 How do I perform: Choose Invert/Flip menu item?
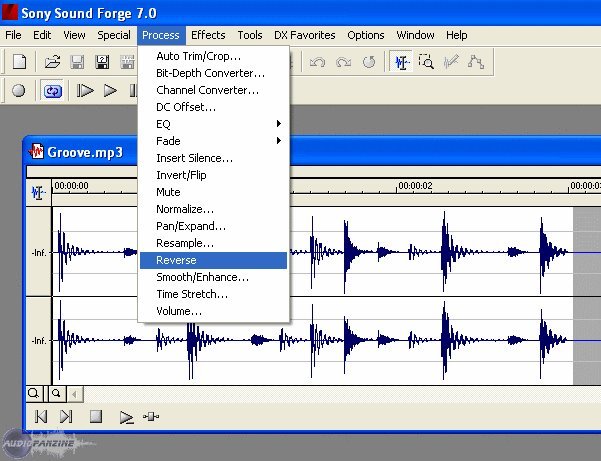click(213, 175)
